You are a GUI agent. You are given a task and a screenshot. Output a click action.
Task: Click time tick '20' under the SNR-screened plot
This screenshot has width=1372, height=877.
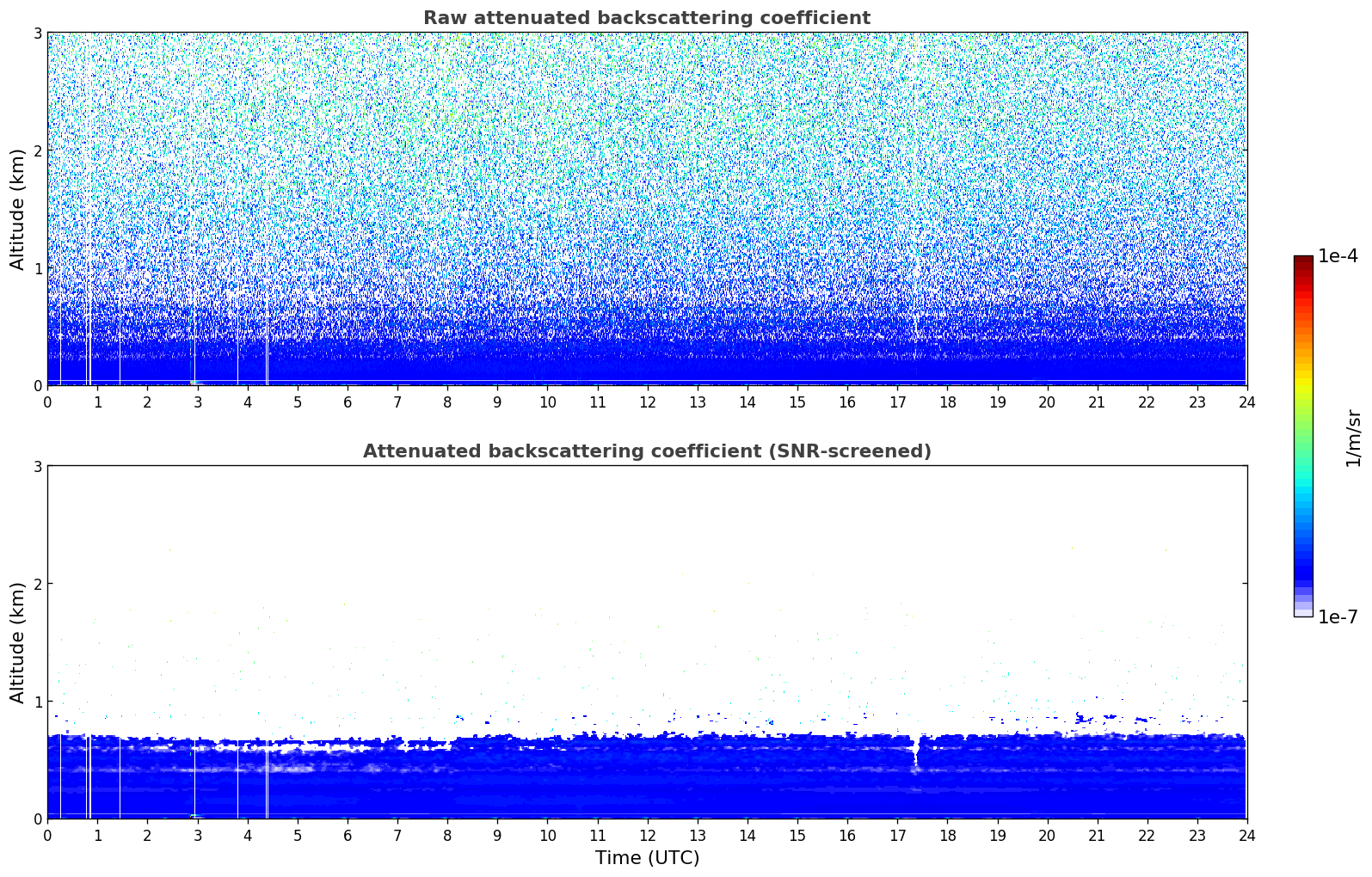[1047, 835]
